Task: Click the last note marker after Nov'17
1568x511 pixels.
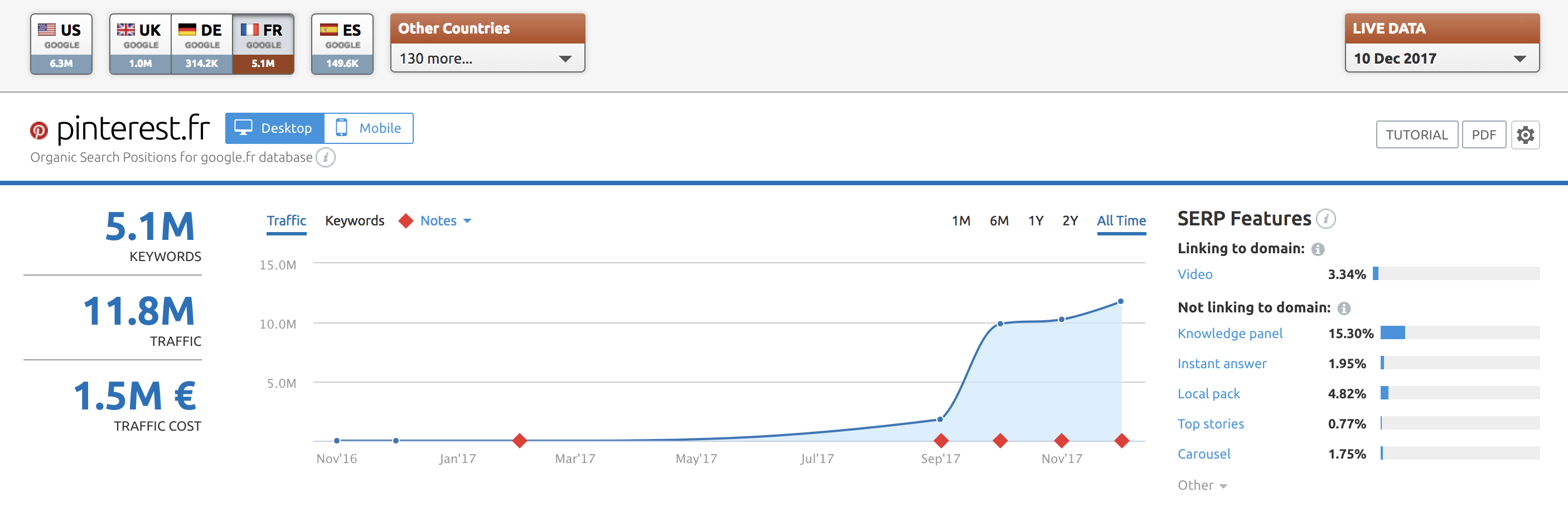Action: [1122, 440]
